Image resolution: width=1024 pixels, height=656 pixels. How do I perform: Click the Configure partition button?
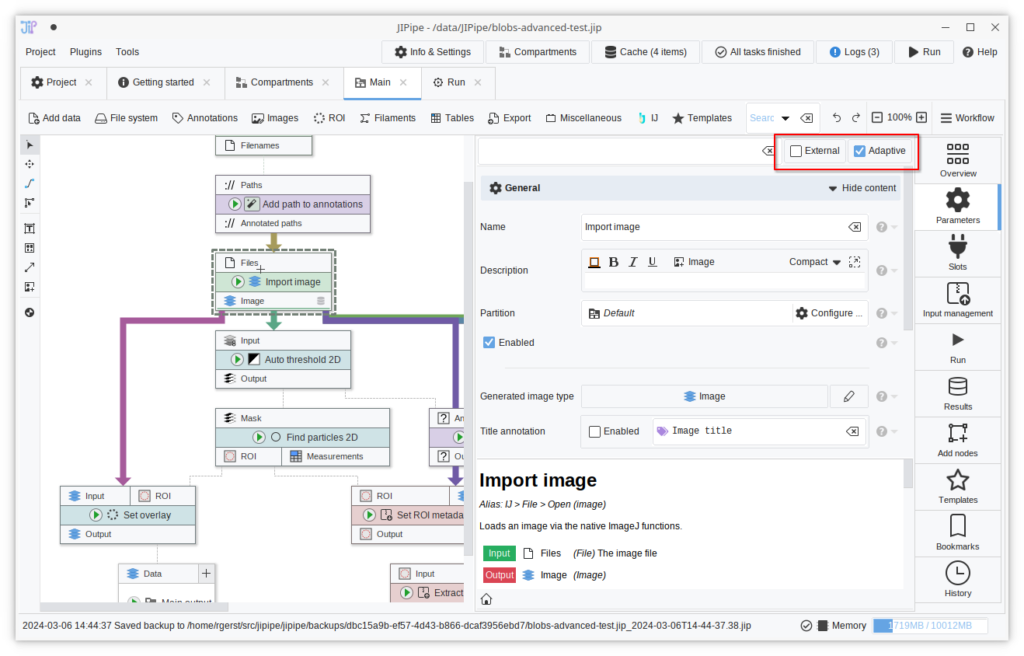pyautogui.click(x=829, y=313)
